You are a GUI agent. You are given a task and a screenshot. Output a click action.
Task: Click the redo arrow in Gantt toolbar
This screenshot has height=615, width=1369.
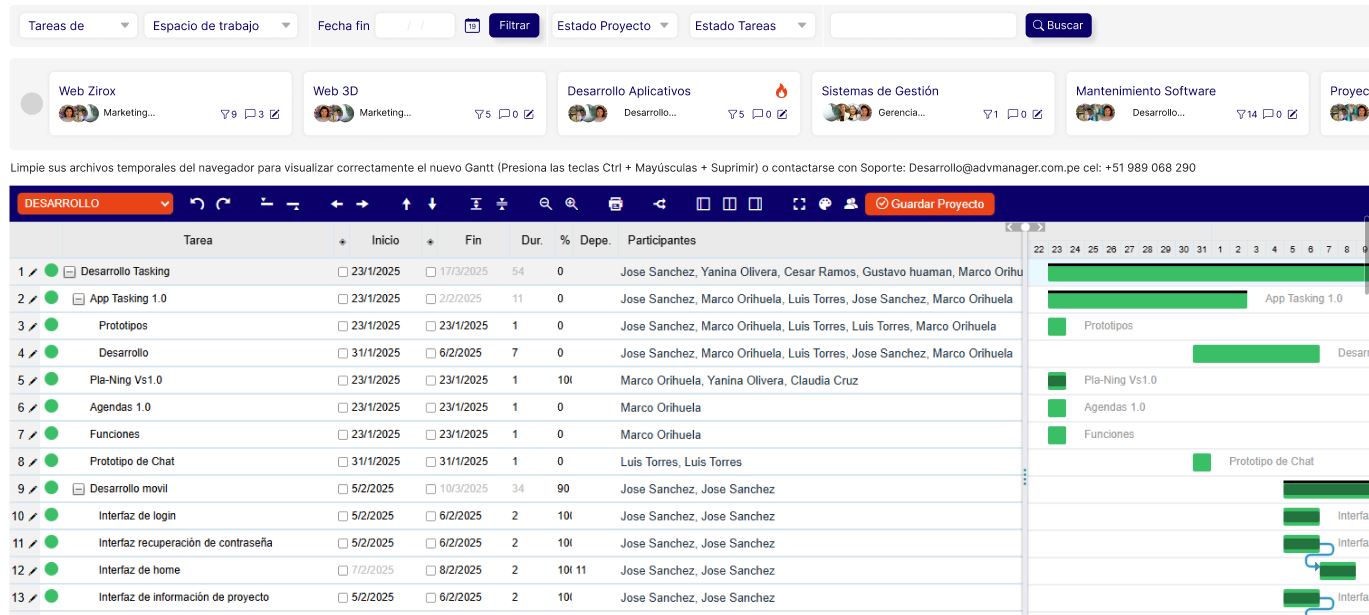[x=223, y=204]
